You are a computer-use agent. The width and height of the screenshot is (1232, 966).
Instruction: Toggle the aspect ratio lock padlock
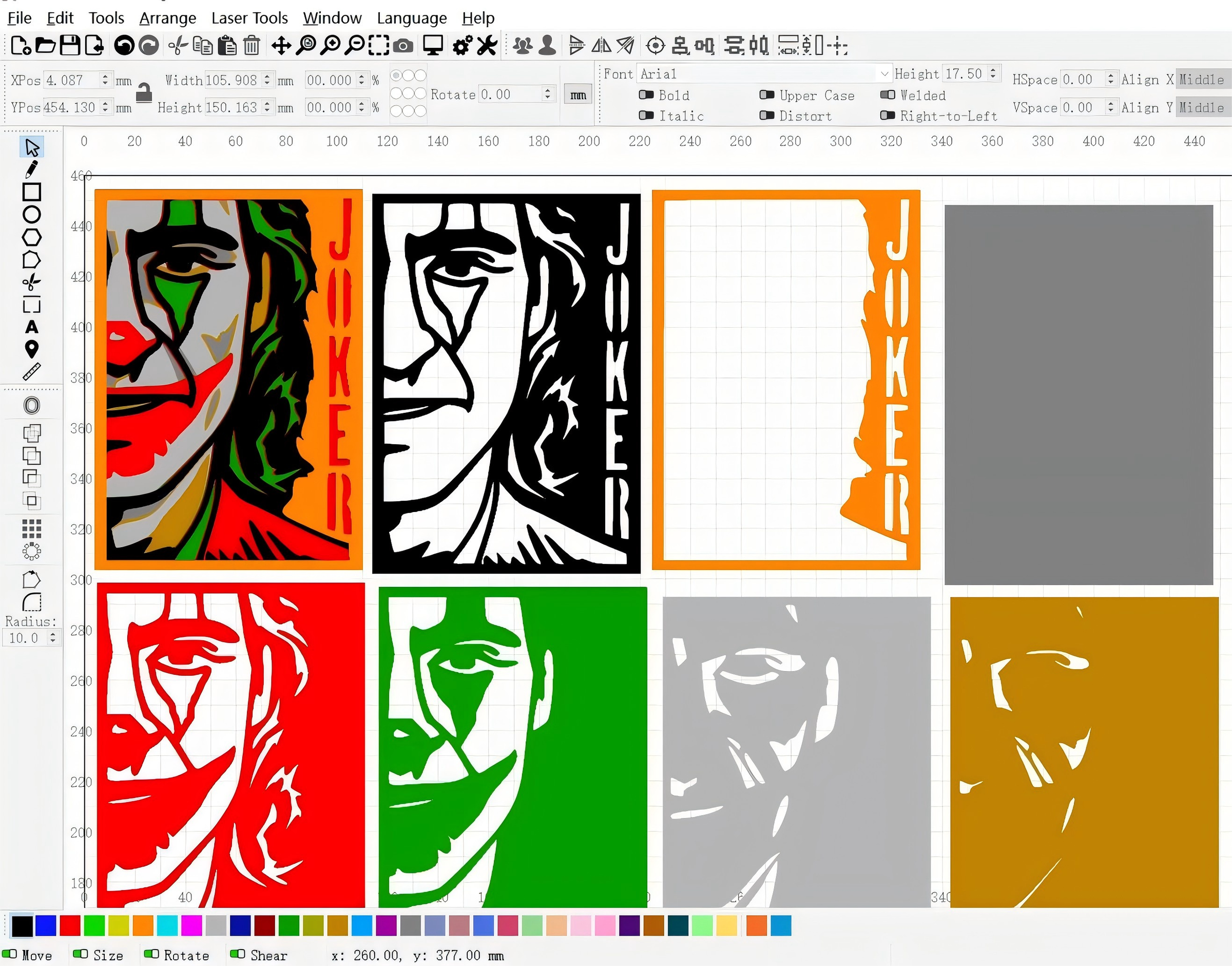point(144,92)
